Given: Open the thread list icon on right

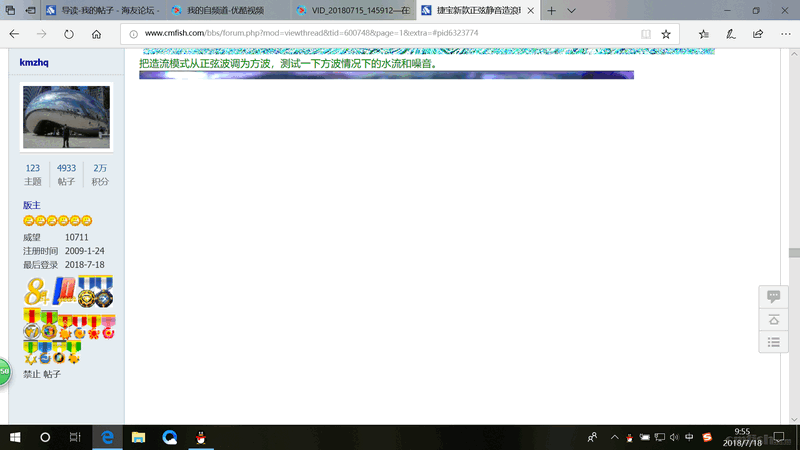Looking at the screenshot, I should pyautogui.click(x=773, y=342).
